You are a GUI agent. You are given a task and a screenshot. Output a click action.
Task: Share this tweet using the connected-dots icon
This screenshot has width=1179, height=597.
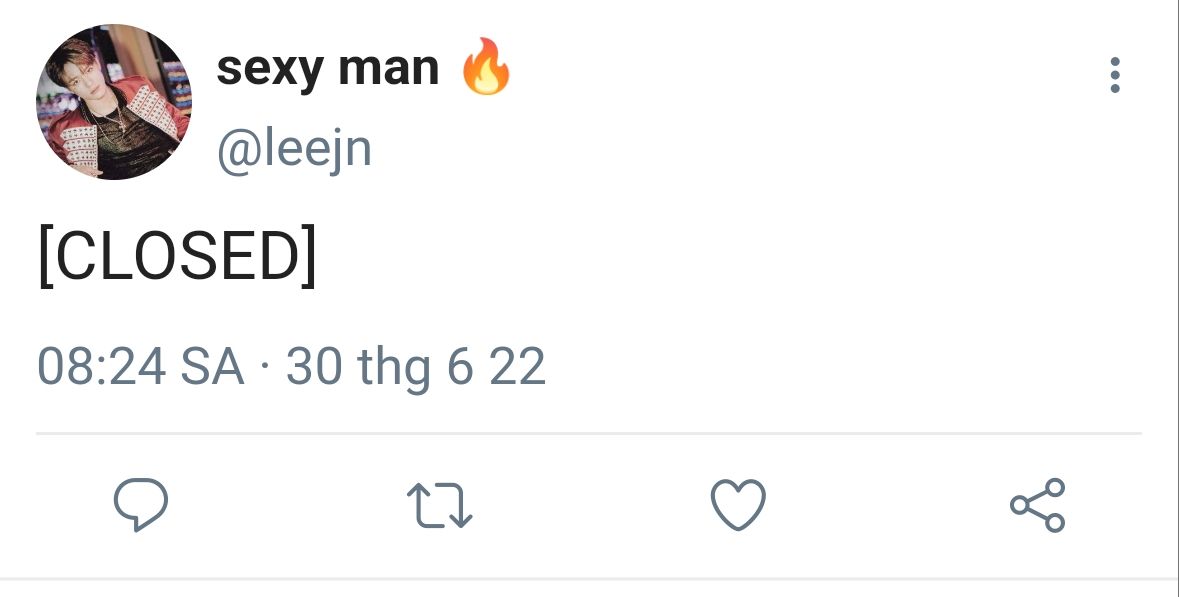pyautogui.click(x=1038, y=505)
